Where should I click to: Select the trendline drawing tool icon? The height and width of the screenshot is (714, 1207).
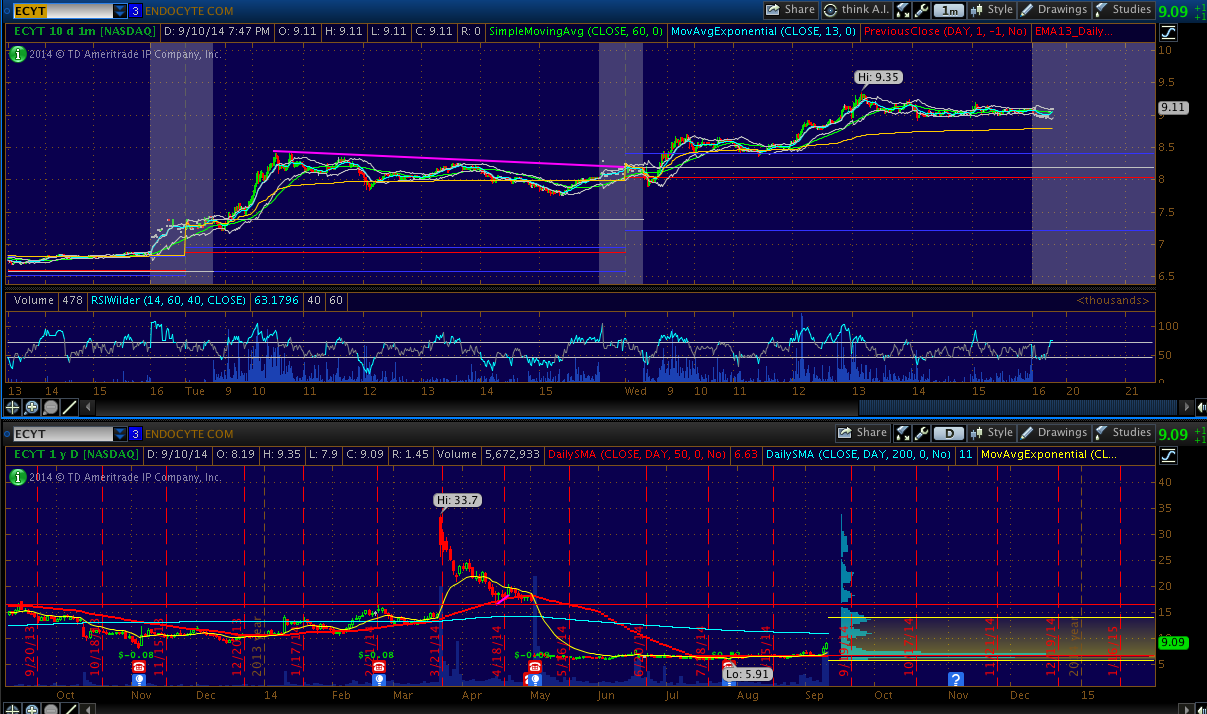click(69, 408)
